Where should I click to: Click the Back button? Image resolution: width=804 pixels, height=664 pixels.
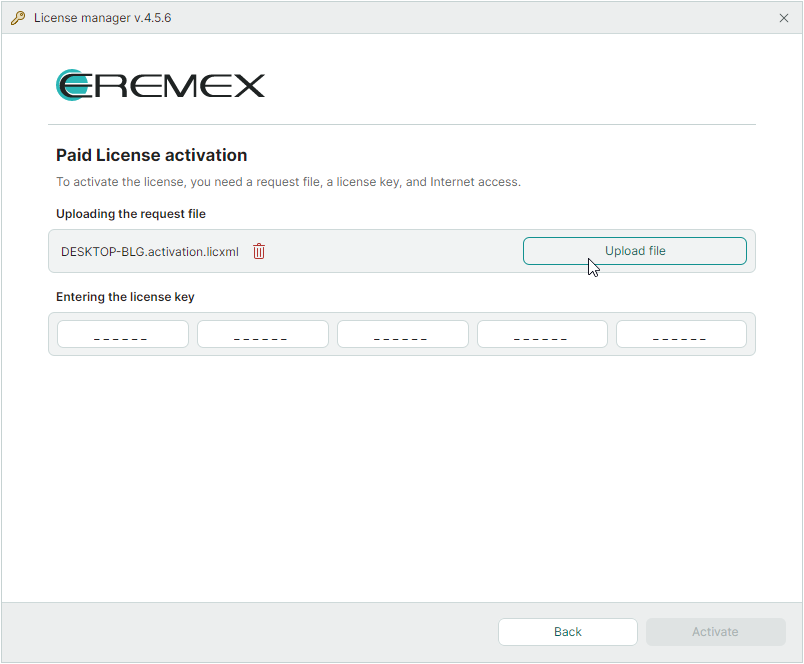pos(568,632)
